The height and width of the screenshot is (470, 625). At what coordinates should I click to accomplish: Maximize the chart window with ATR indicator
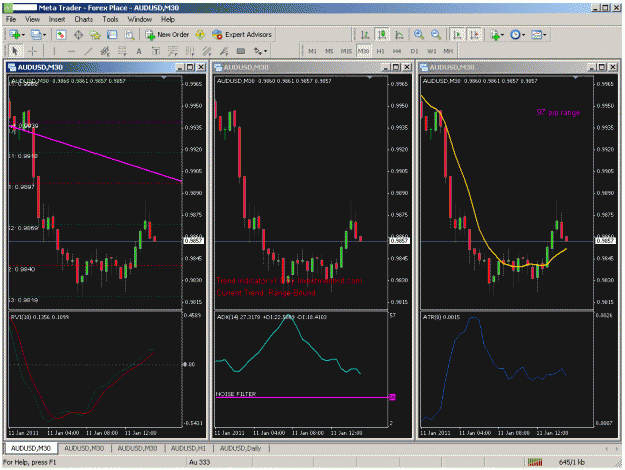[602, 67]
